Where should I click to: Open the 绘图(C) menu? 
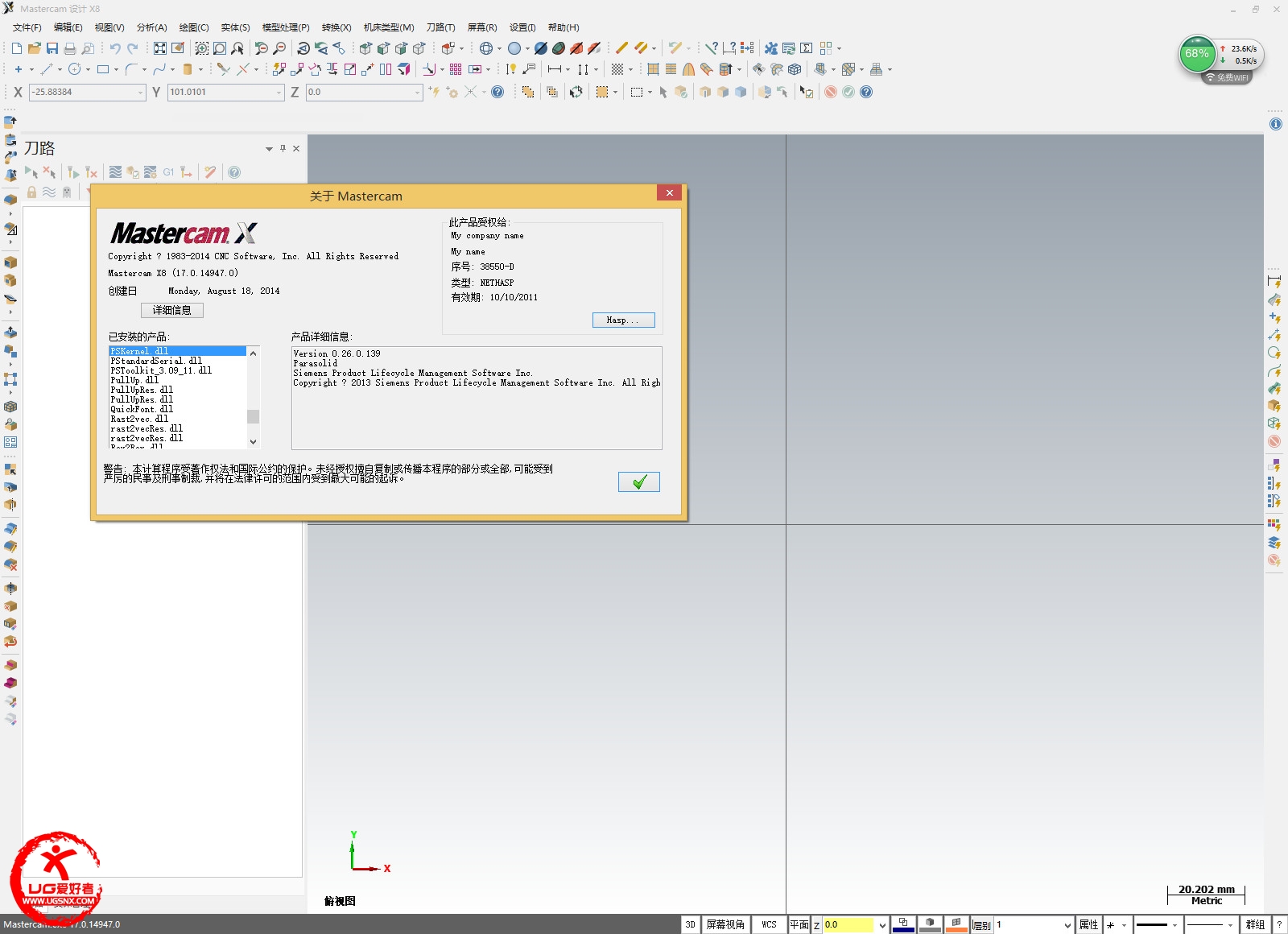tap(193, 27)
